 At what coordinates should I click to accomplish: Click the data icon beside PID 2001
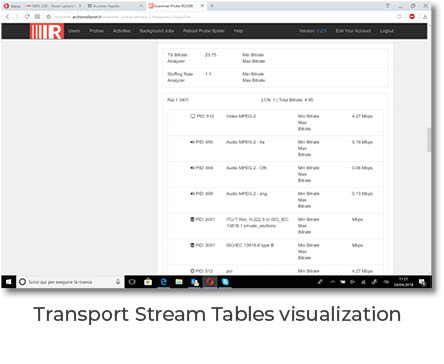click(x=192, y=220)
